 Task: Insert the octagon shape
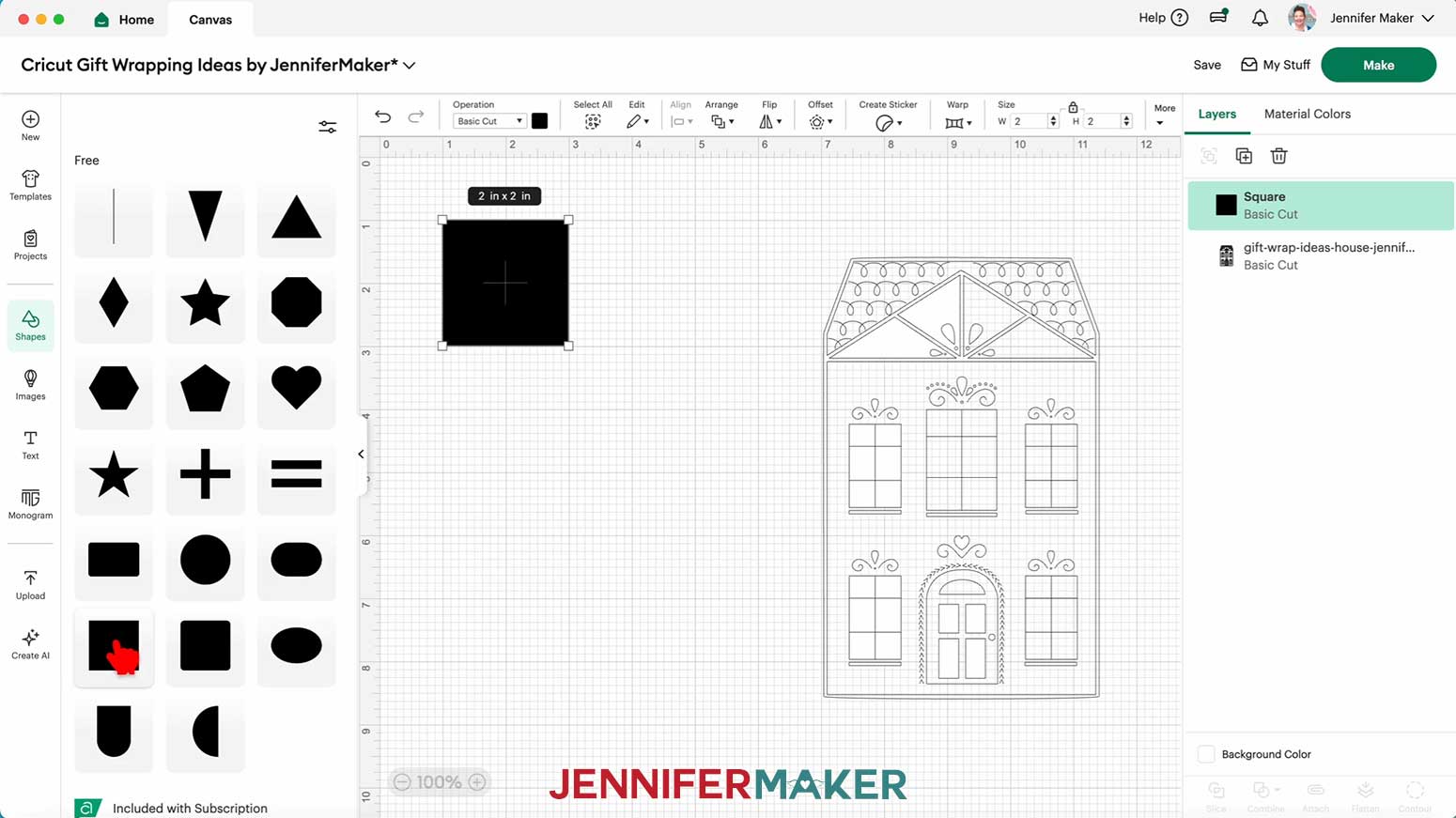point(296,302)
